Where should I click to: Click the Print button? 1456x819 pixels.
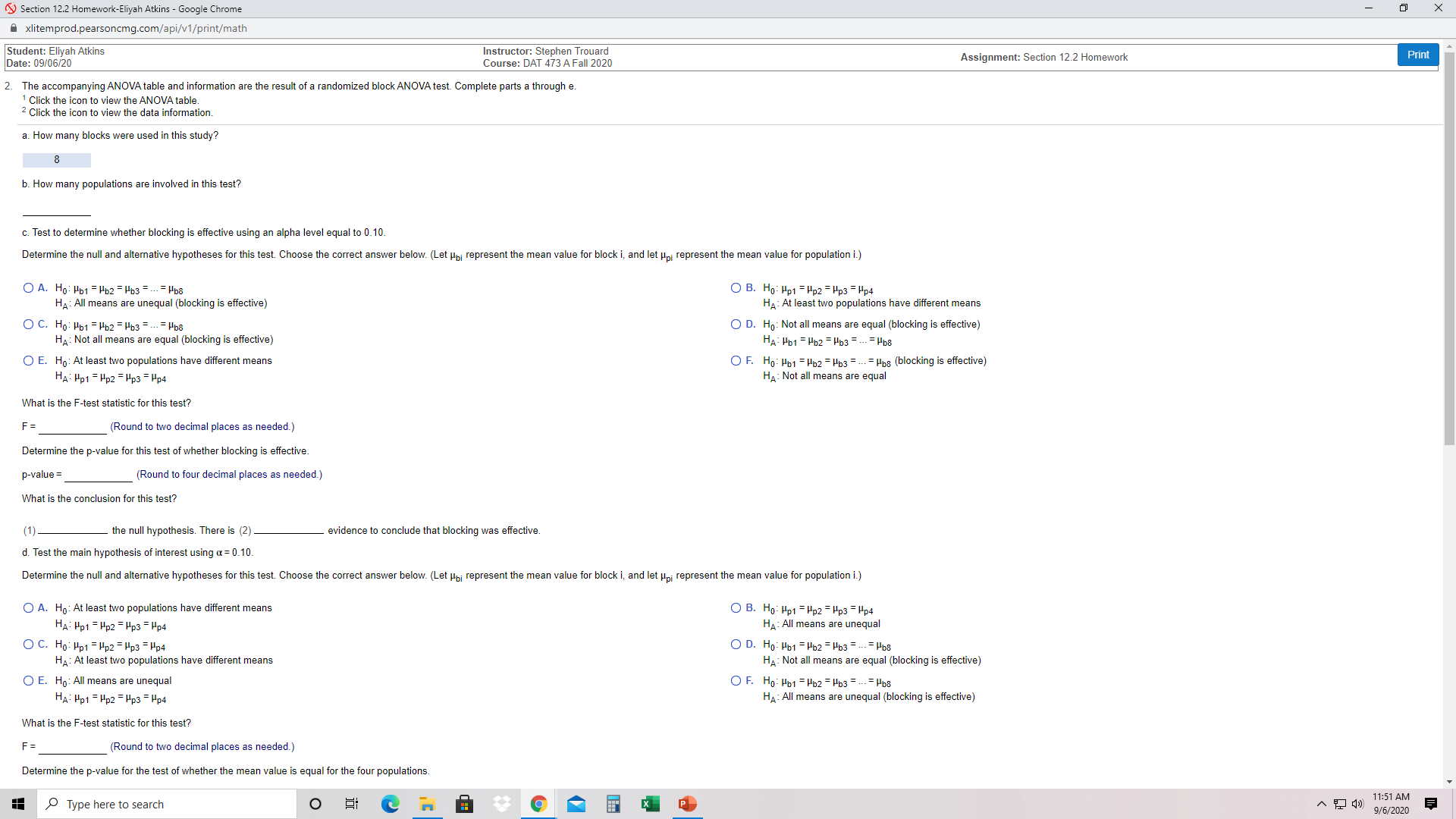click(x=1417, y=54)
